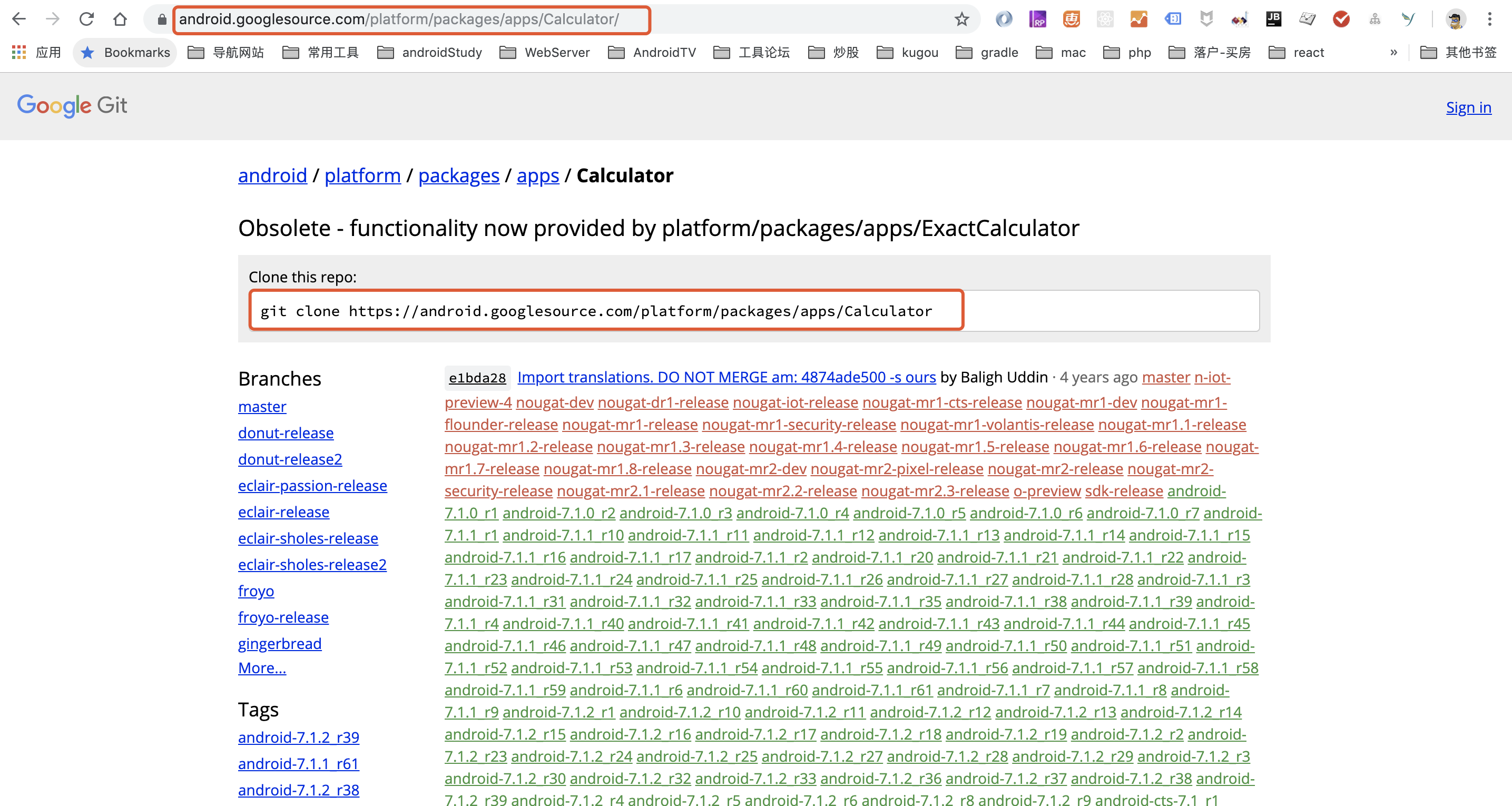Open the React Developer Tools extension
This screenshot has width=1512, height=806.
tap(1105, 19)
